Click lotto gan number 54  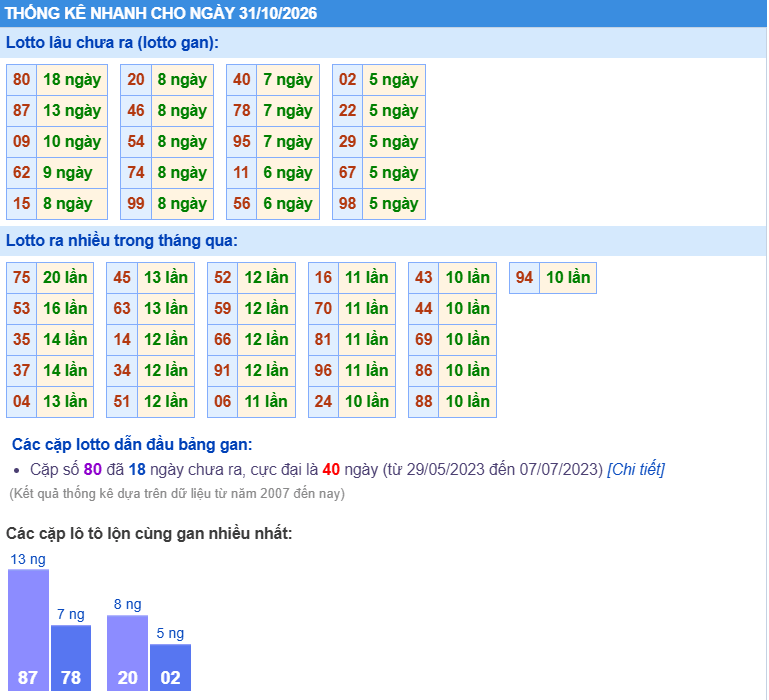[136, 142]
